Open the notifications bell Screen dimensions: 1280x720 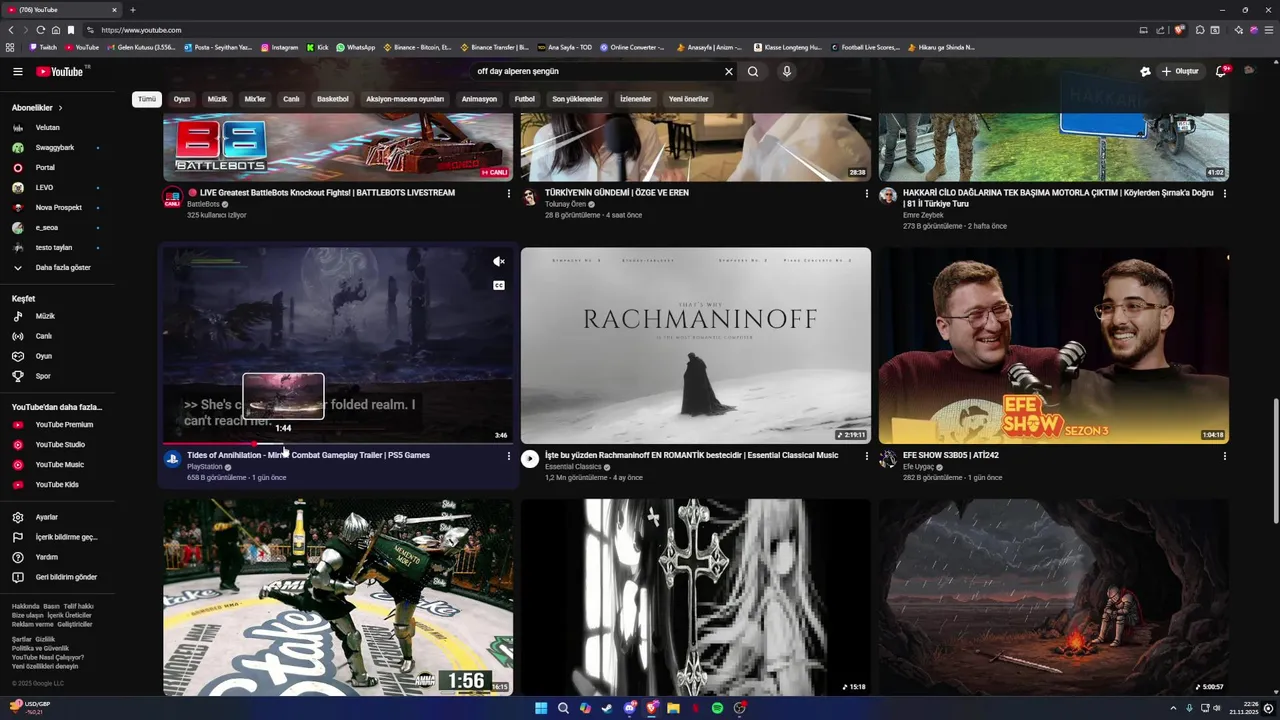click(1221, 71)
